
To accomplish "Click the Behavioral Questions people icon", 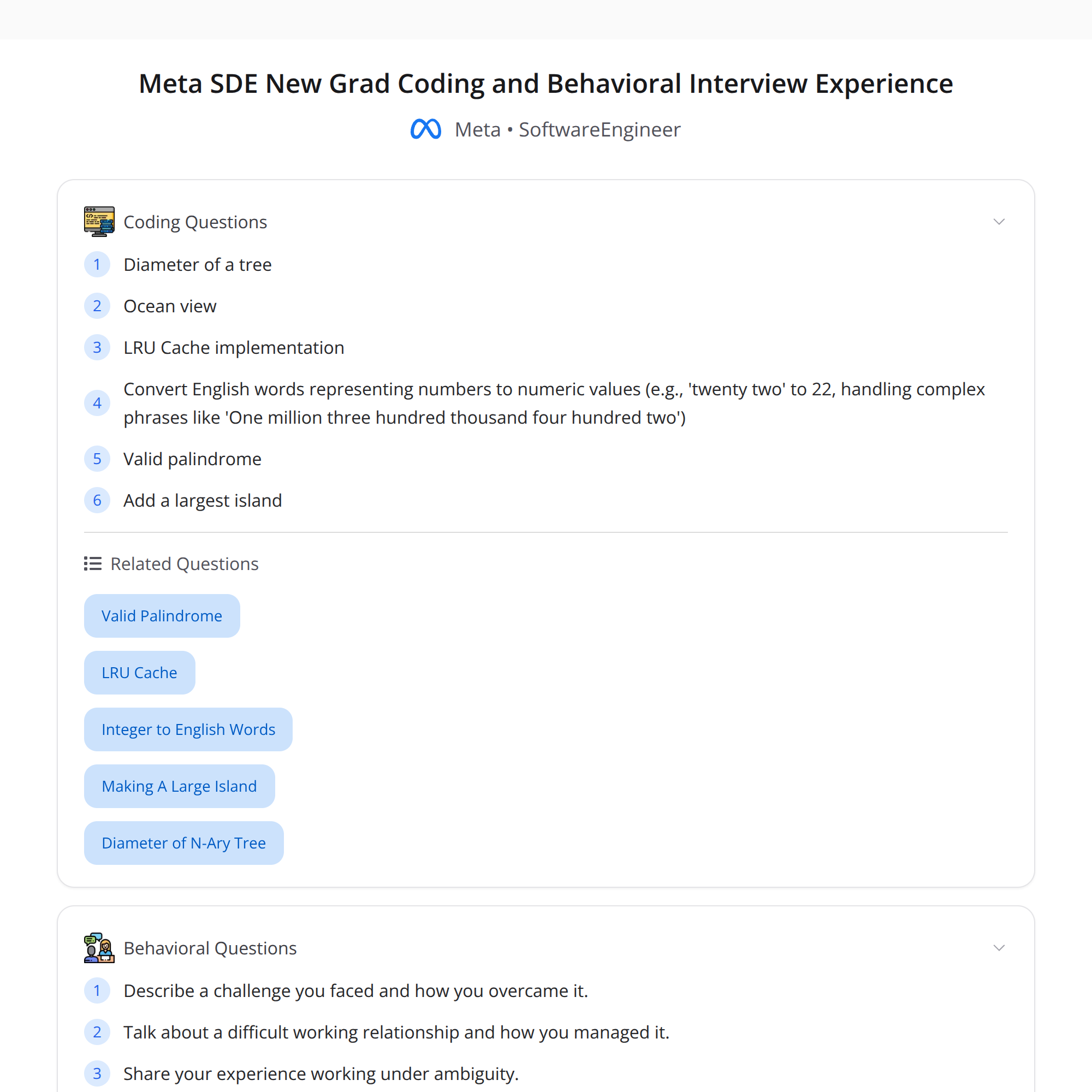I will click(x=99, y=948).
